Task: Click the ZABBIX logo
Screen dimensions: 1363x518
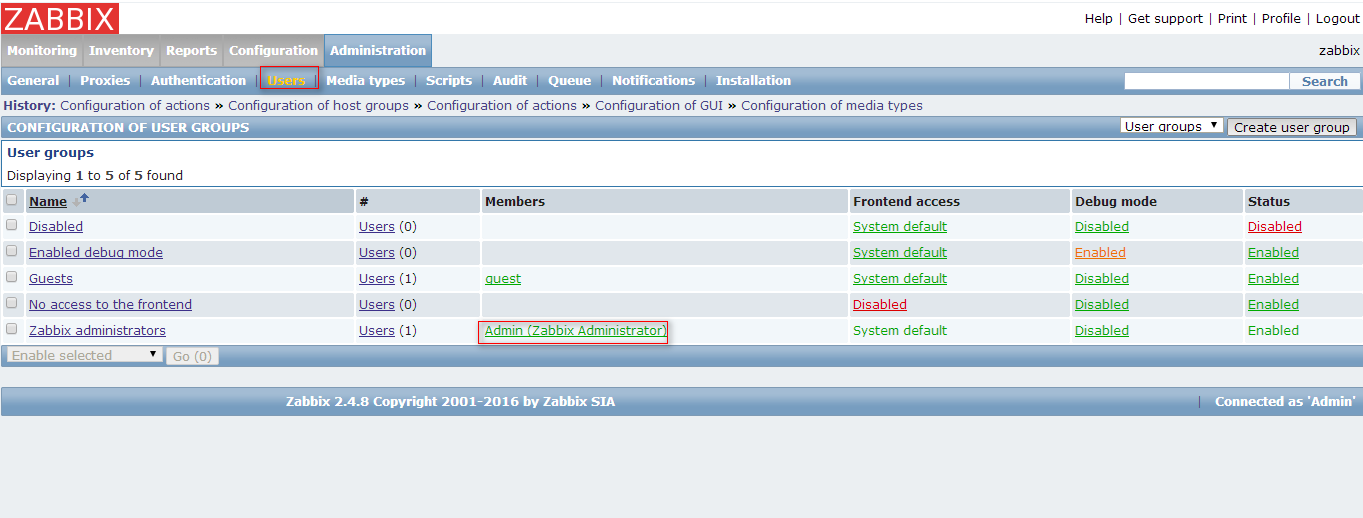Action: pos(60,18)
